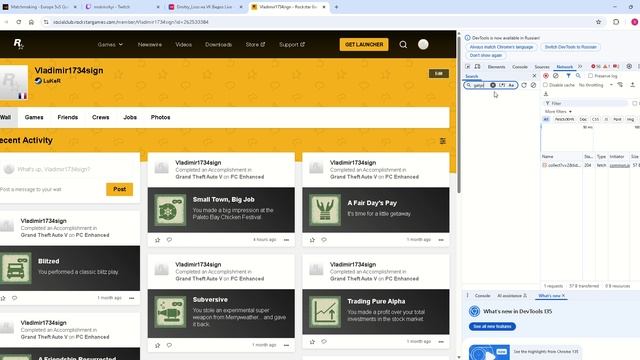Open the Recent Activity filter settings icon
The image size is (640, 360).
442,141
